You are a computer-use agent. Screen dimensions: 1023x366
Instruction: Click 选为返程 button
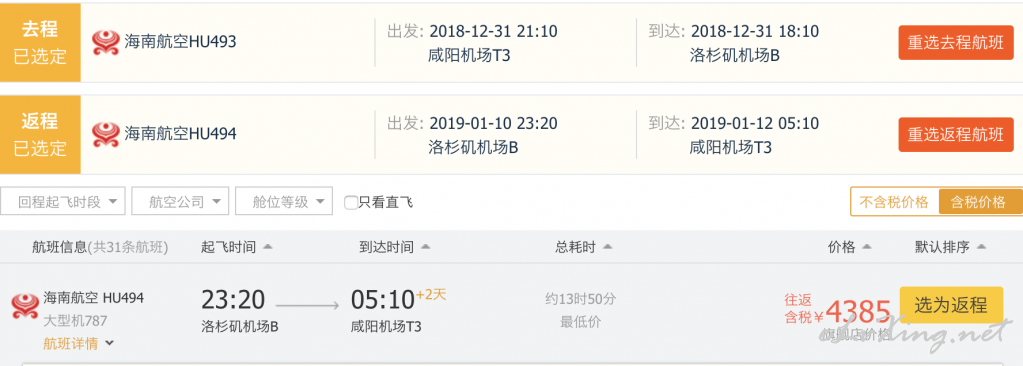951,305
